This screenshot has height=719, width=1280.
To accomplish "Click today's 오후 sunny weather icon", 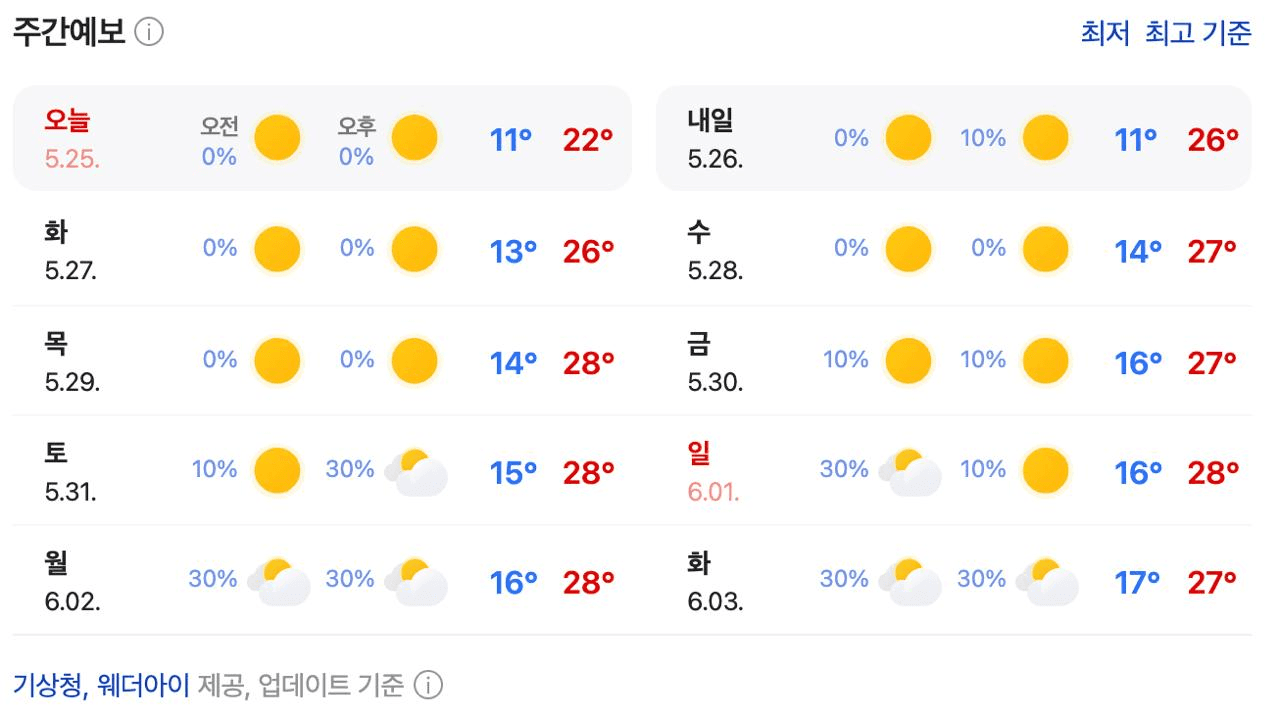I will [414, 138].
